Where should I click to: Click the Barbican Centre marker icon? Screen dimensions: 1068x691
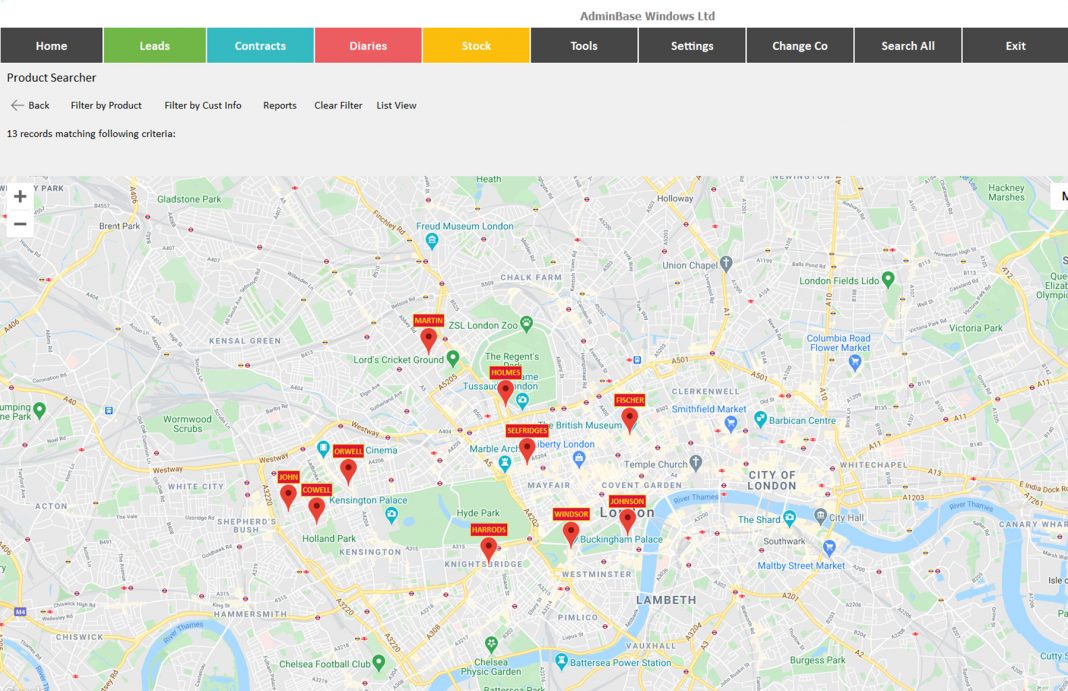[x=761, y=419]
